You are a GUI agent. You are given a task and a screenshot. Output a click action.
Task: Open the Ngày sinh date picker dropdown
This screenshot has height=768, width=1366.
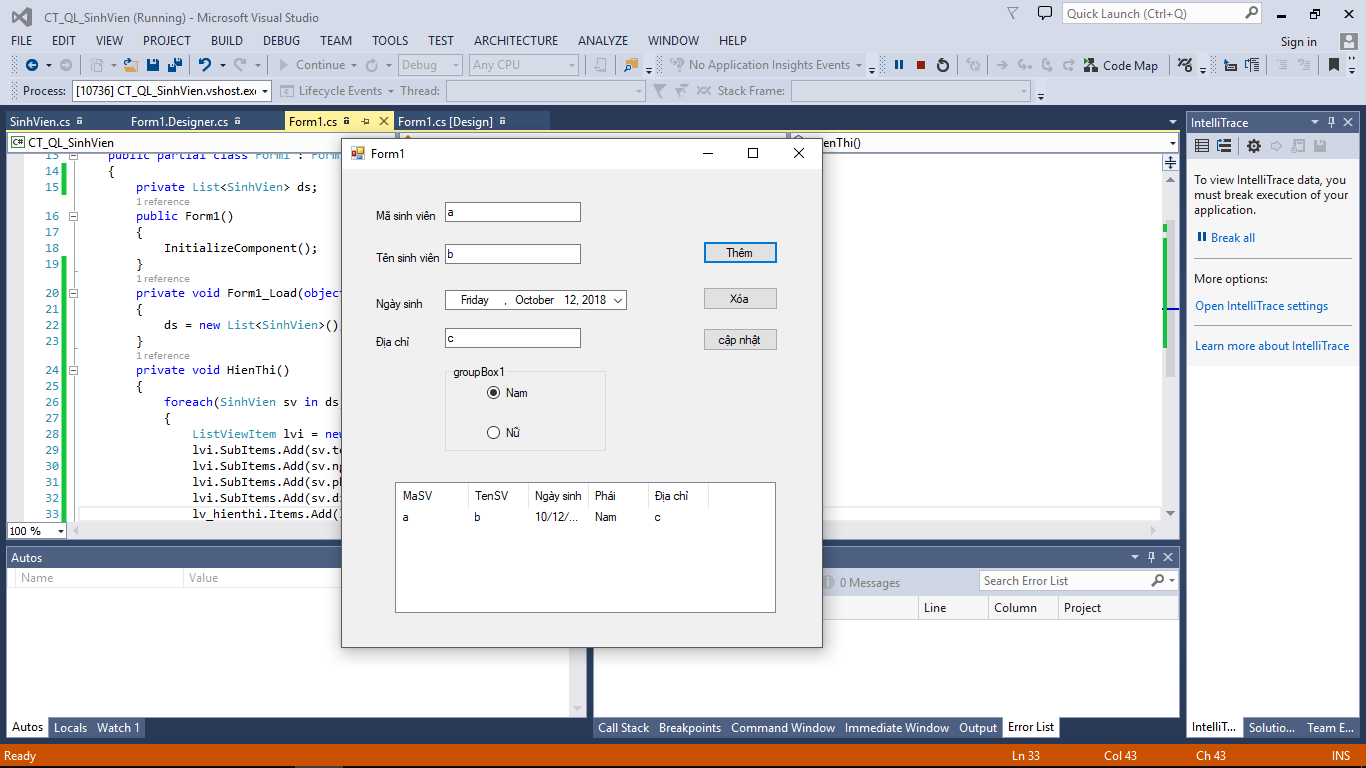618,299
